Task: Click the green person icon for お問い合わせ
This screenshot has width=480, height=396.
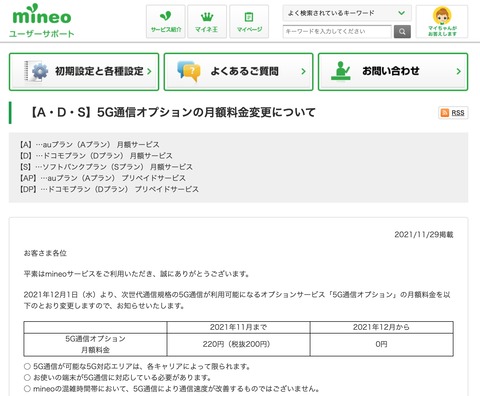Action: click(x=341, y=71)
